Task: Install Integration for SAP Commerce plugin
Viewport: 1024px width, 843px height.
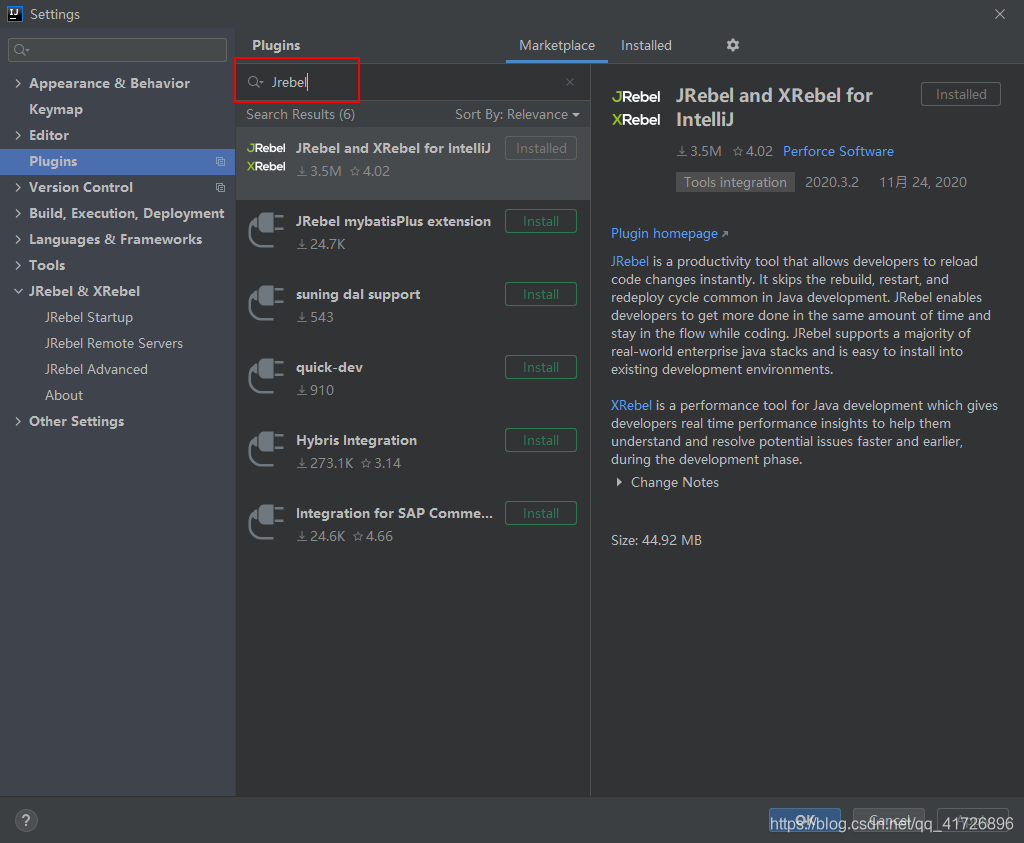Action: [541, 514]
